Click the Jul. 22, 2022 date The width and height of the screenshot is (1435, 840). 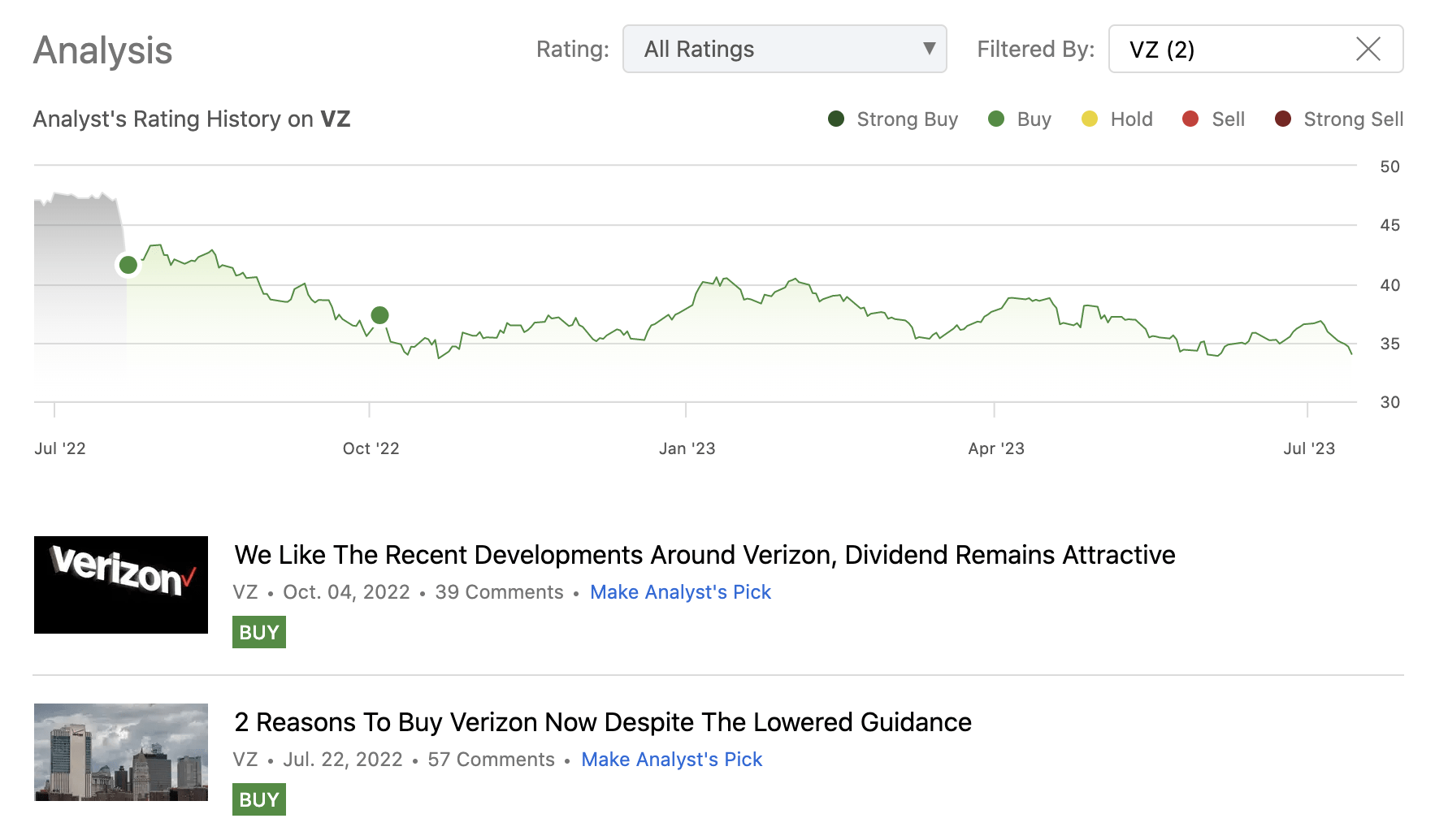(x=343, y=760)
